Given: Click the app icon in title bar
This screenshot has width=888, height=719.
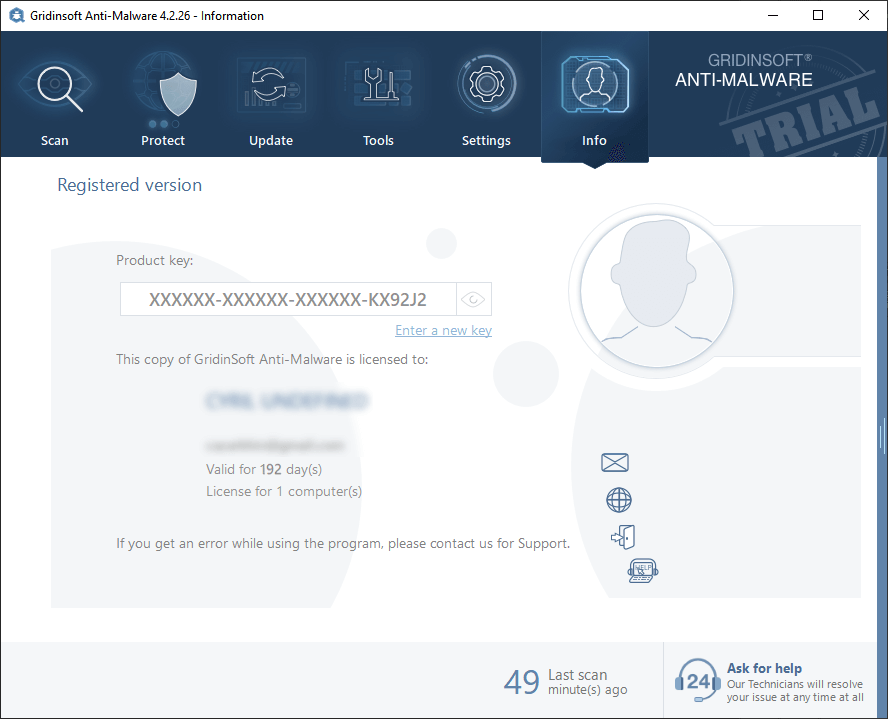Looking at the screenshot, I should click(x=16, y=15).
